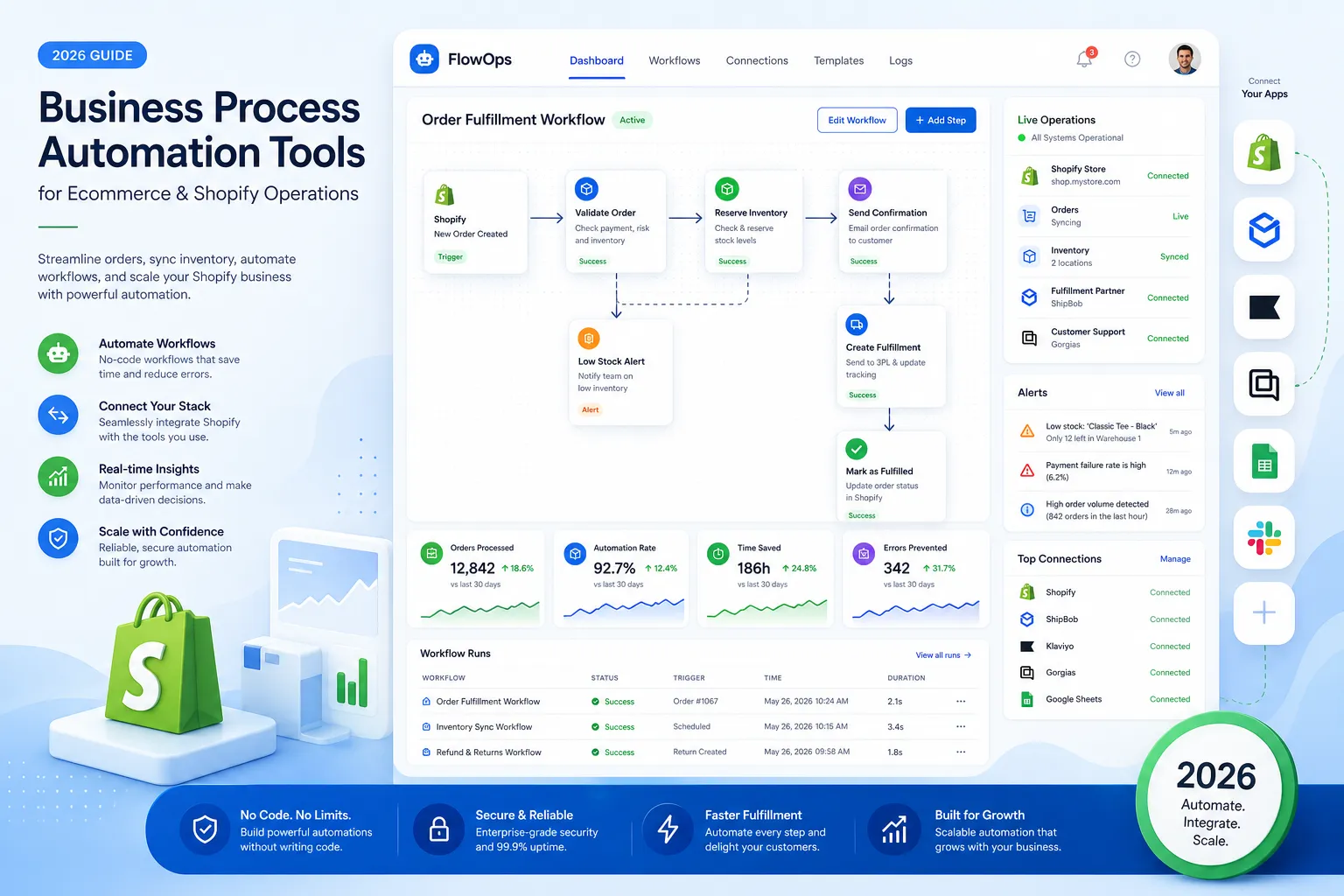Open the Low stock Classic Tee alert
Viewport: 1344px width, 896px height.
coord(1104,432)
